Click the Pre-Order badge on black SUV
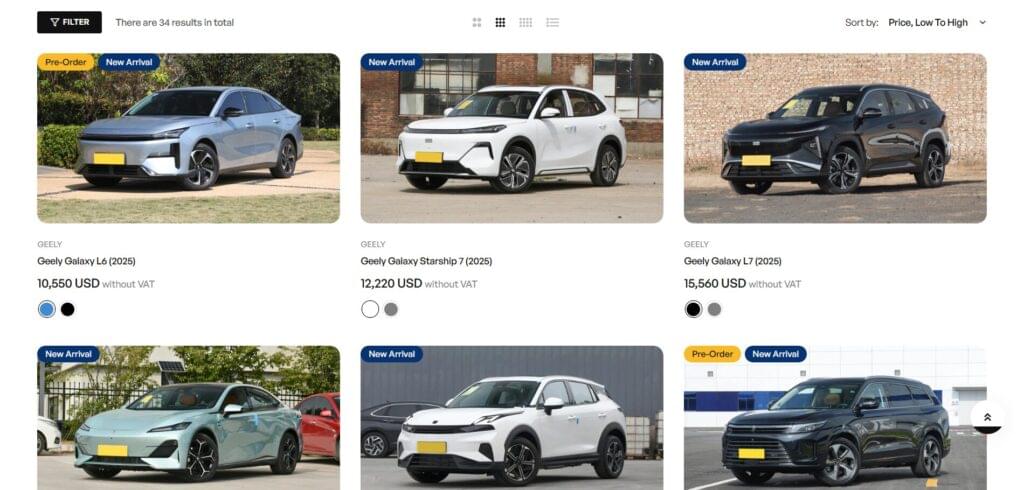The image size is (1024, 490). (x=712, y=354)
